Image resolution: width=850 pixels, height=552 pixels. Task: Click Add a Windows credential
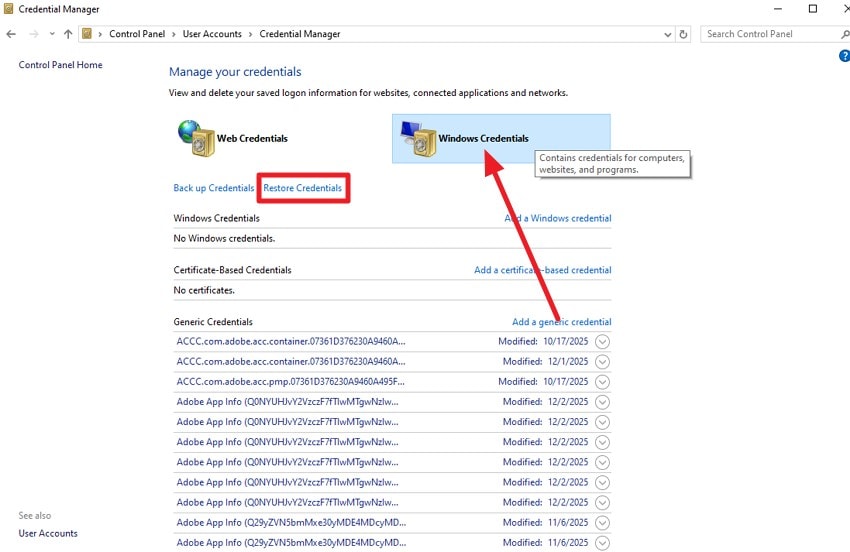click(558, 218)
